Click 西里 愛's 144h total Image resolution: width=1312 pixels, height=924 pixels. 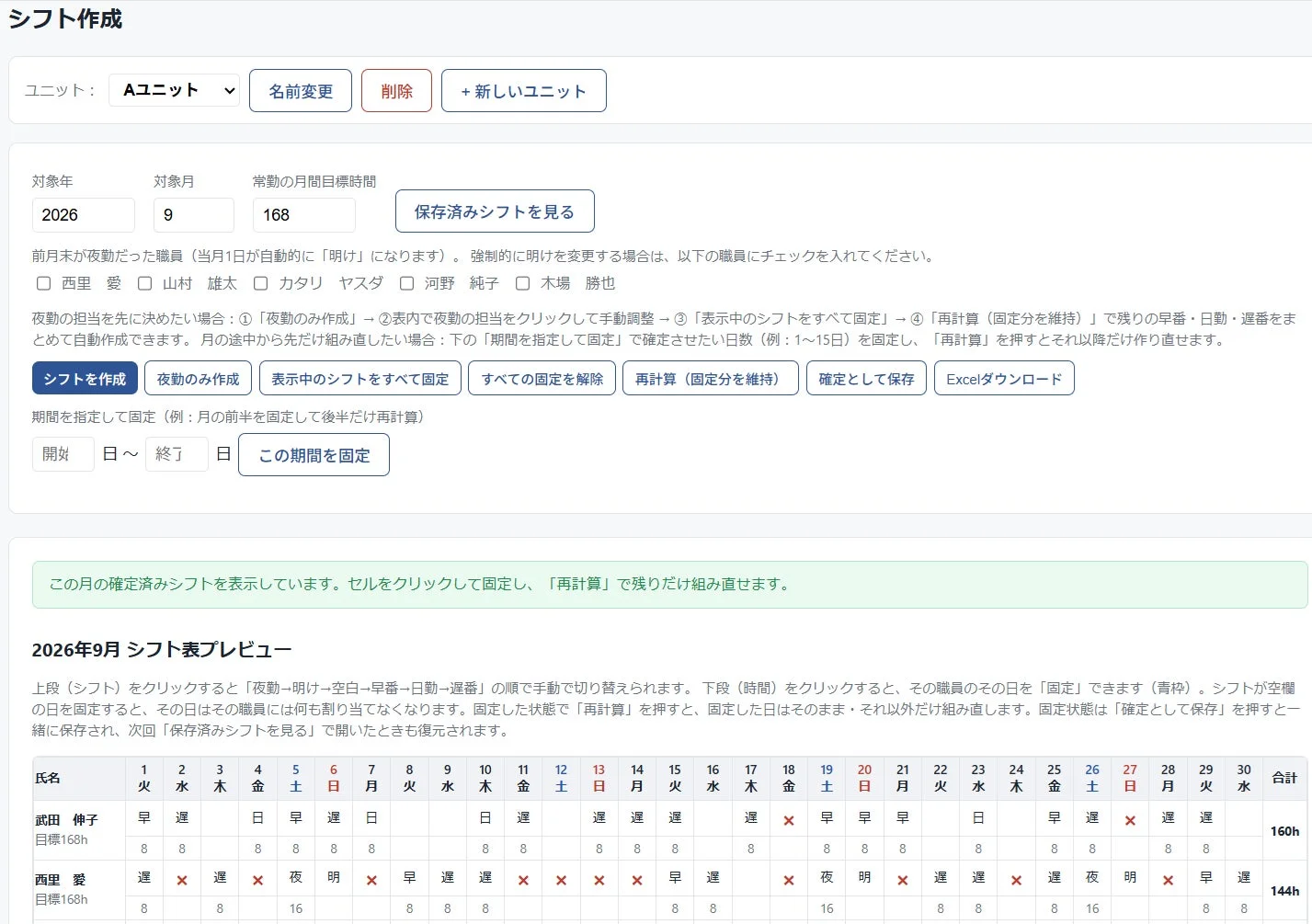[x=1284, y=891]
